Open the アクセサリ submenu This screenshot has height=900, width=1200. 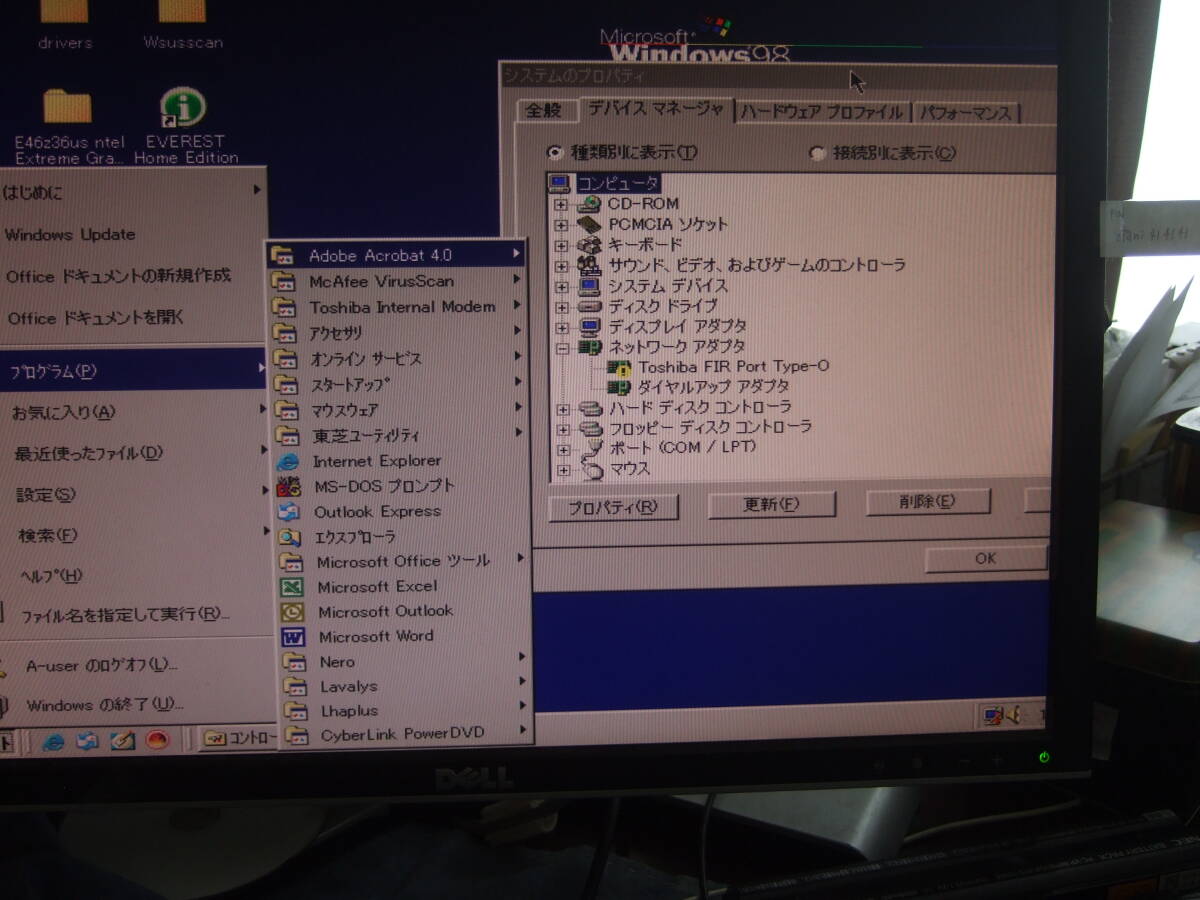[x=398, y=332]
